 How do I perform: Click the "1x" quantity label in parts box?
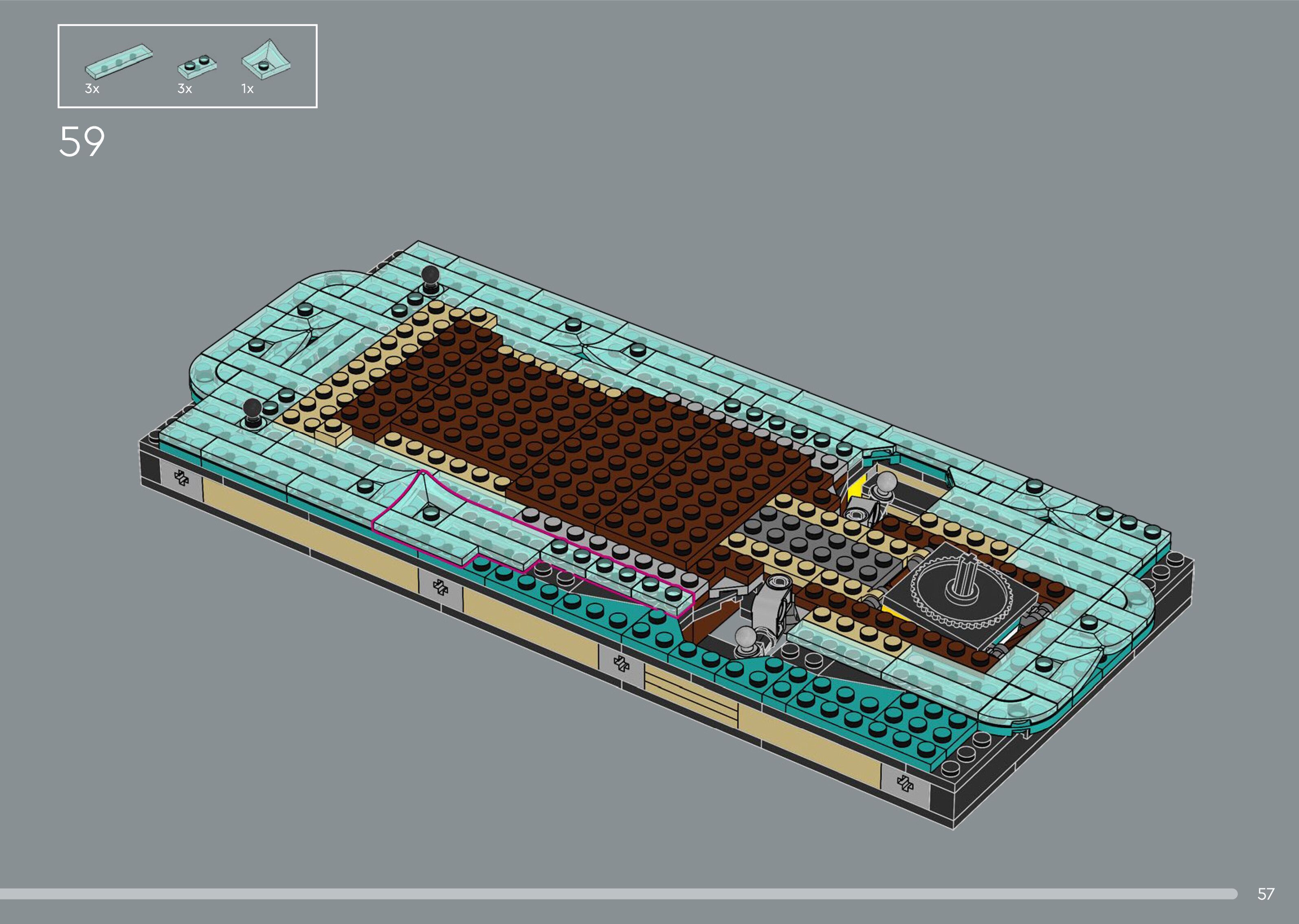tap(247, 89)
